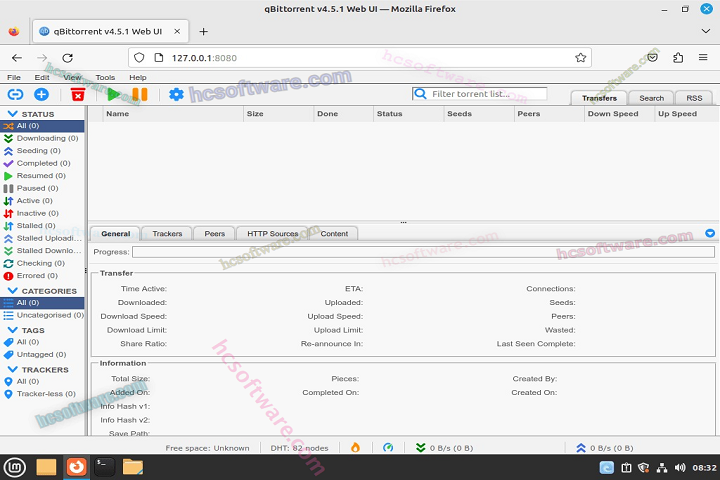Click the orange Pause icon
This screenshot has height=480, width=720.
(x=140, y=95)
